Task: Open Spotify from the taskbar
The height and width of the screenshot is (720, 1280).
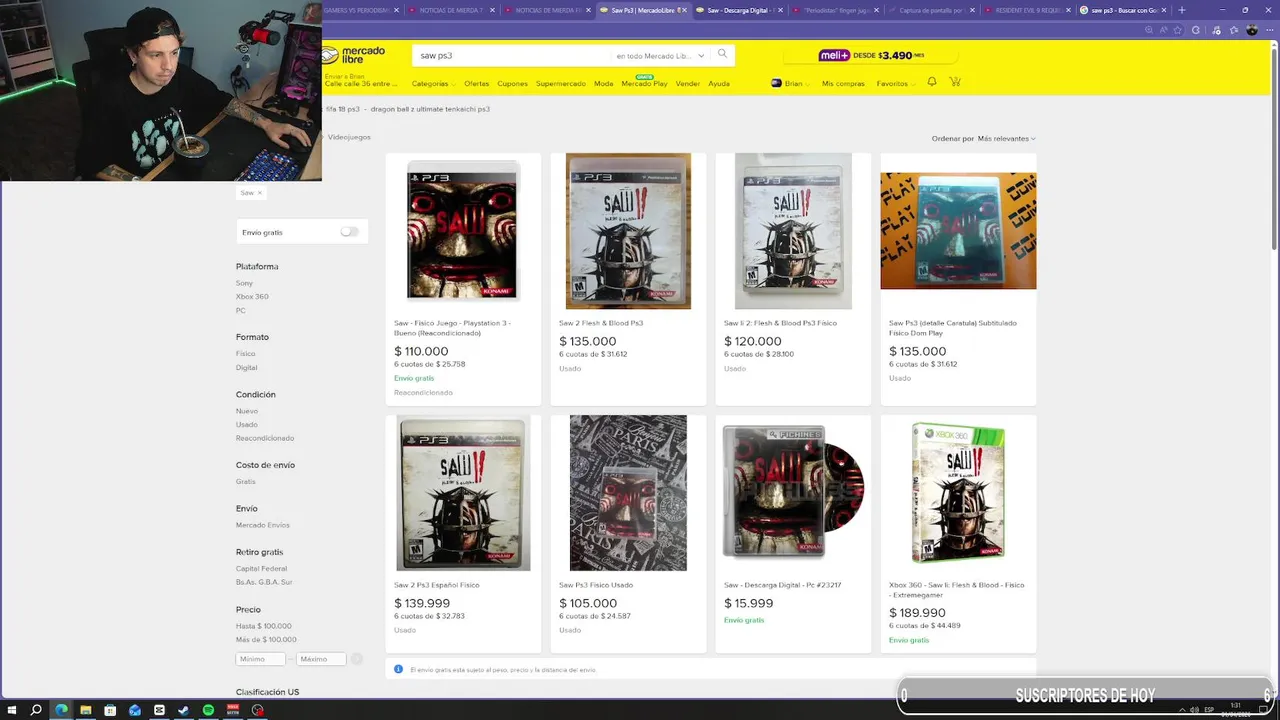Action: pos(208,710)
